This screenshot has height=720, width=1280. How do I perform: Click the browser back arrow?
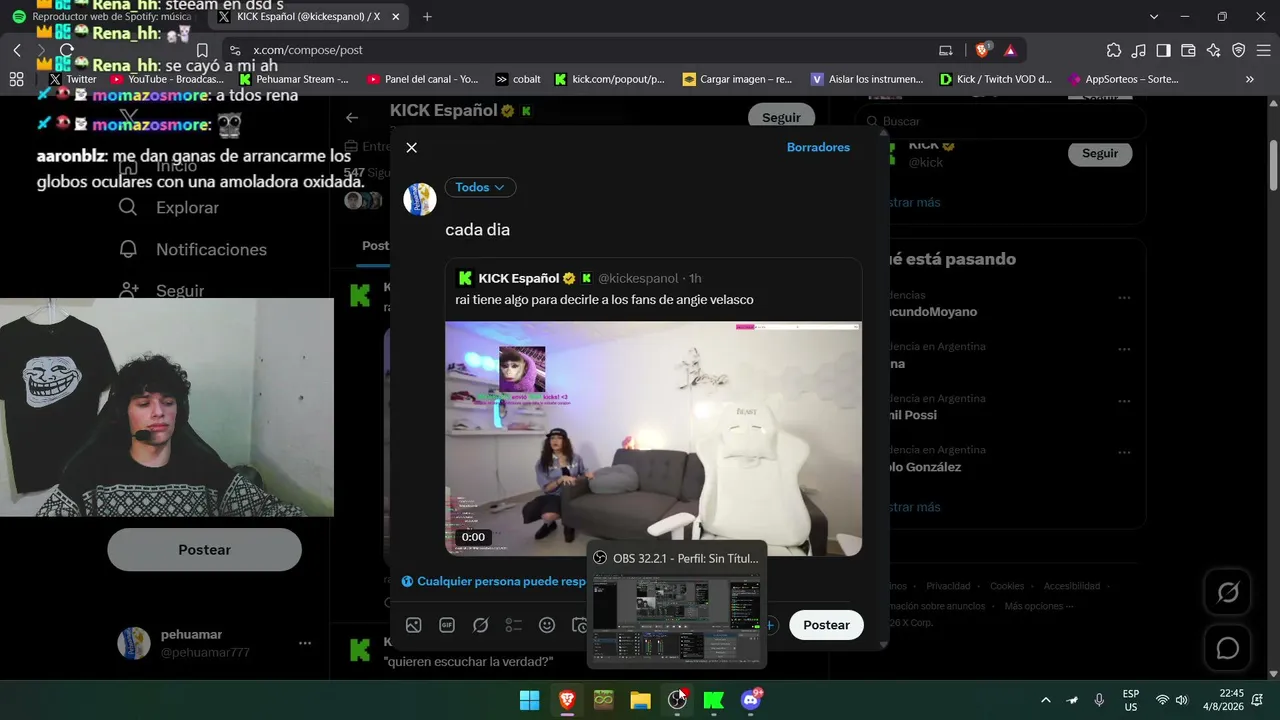[17, 50]
